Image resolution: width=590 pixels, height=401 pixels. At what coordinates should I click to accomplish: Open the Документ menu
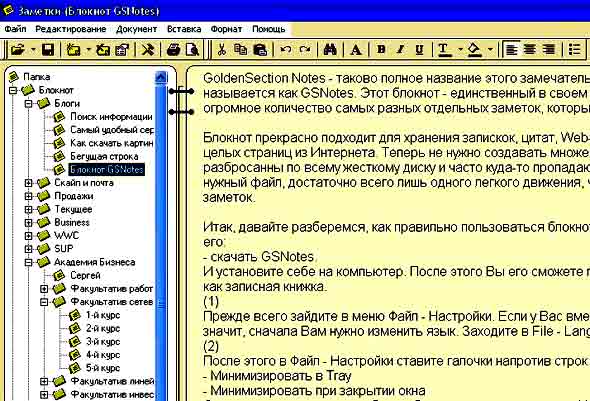coord(136,29)
